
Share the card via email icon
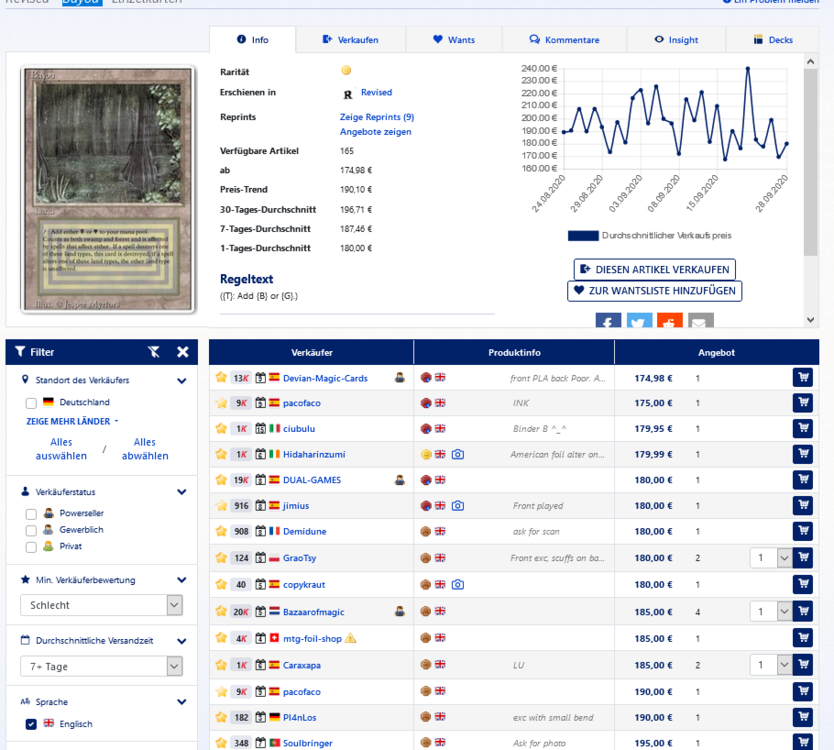point(701,322)
